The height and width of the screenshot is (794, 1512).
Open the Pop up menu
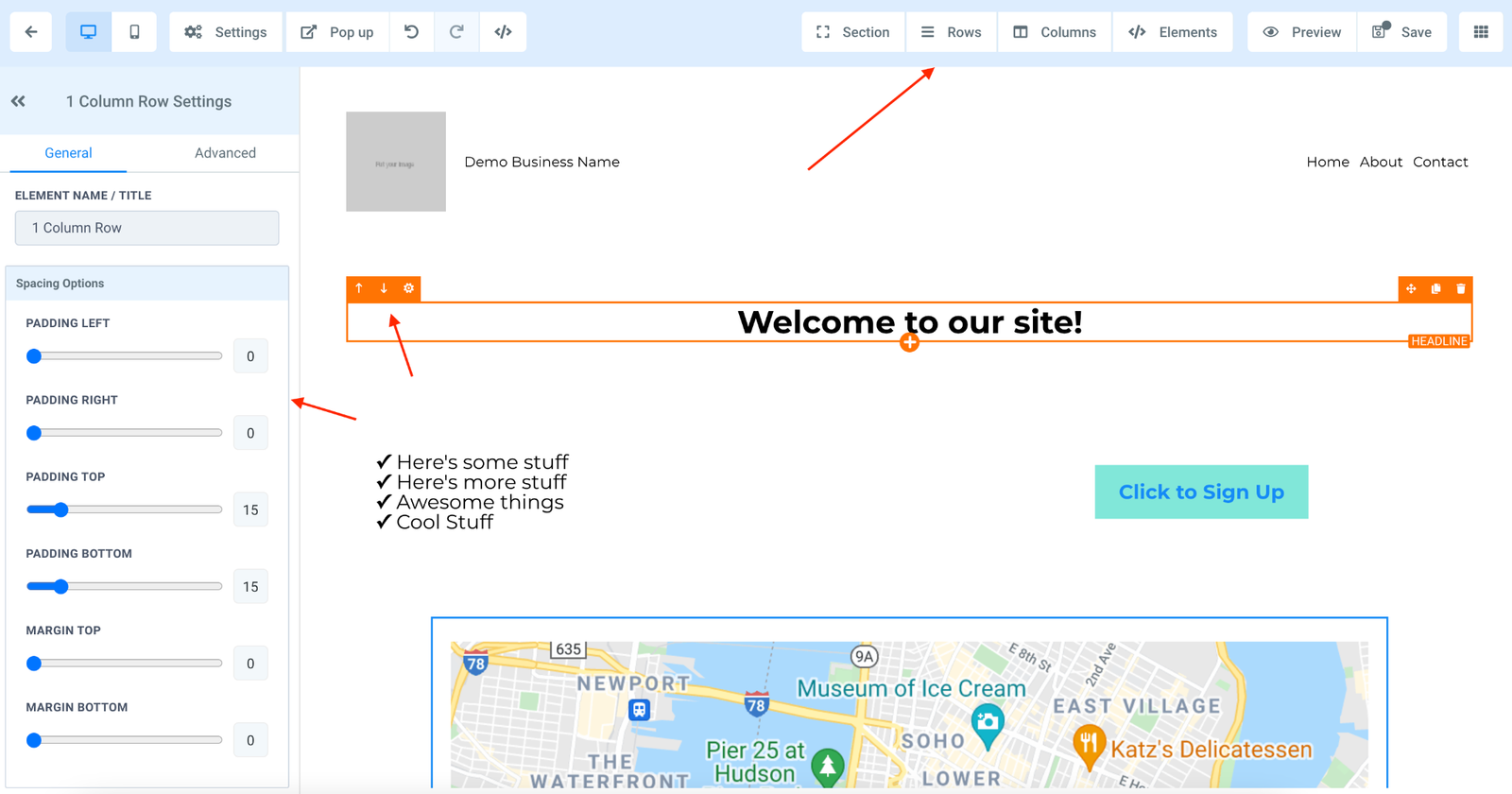[337, 32]
